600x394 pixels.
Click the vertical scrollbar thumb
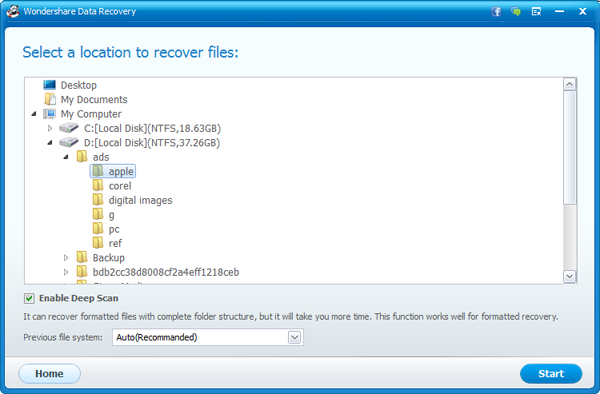569,147
